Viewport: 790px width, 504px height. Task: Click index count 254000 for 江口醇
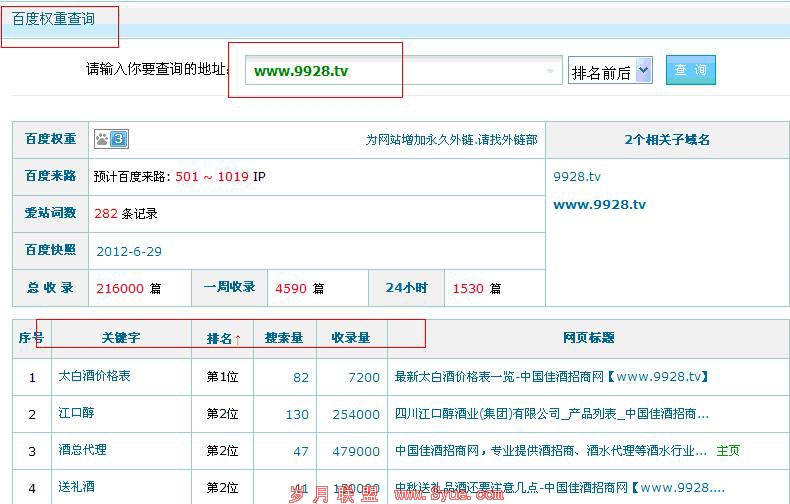pyautogui.click(x=356, y=415)
